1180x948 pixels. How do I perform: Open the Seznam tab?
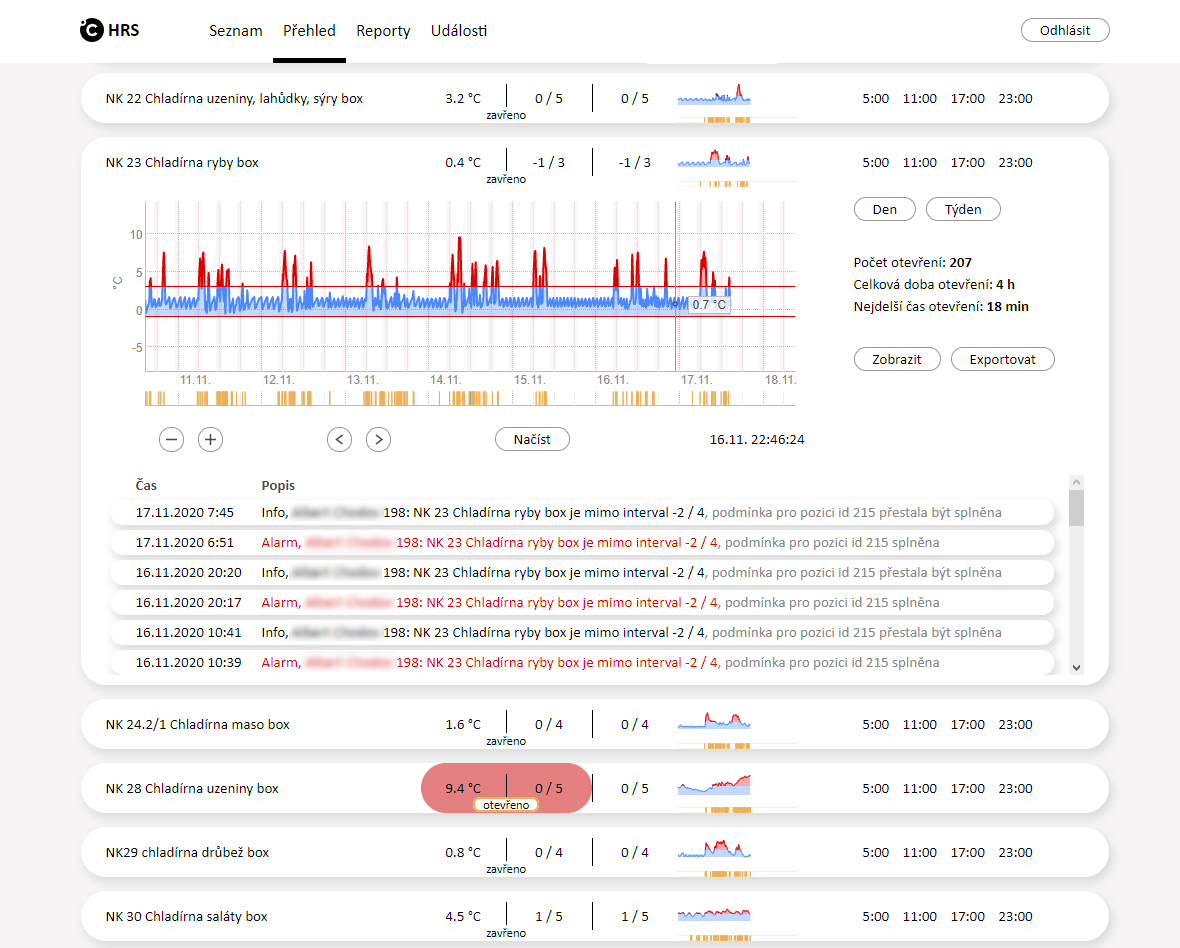236,31
